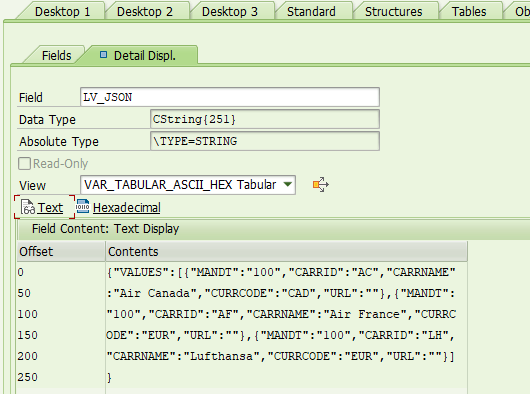Click the Offset column header
Viewport: 530px width, 394px height.
(61, 251)
